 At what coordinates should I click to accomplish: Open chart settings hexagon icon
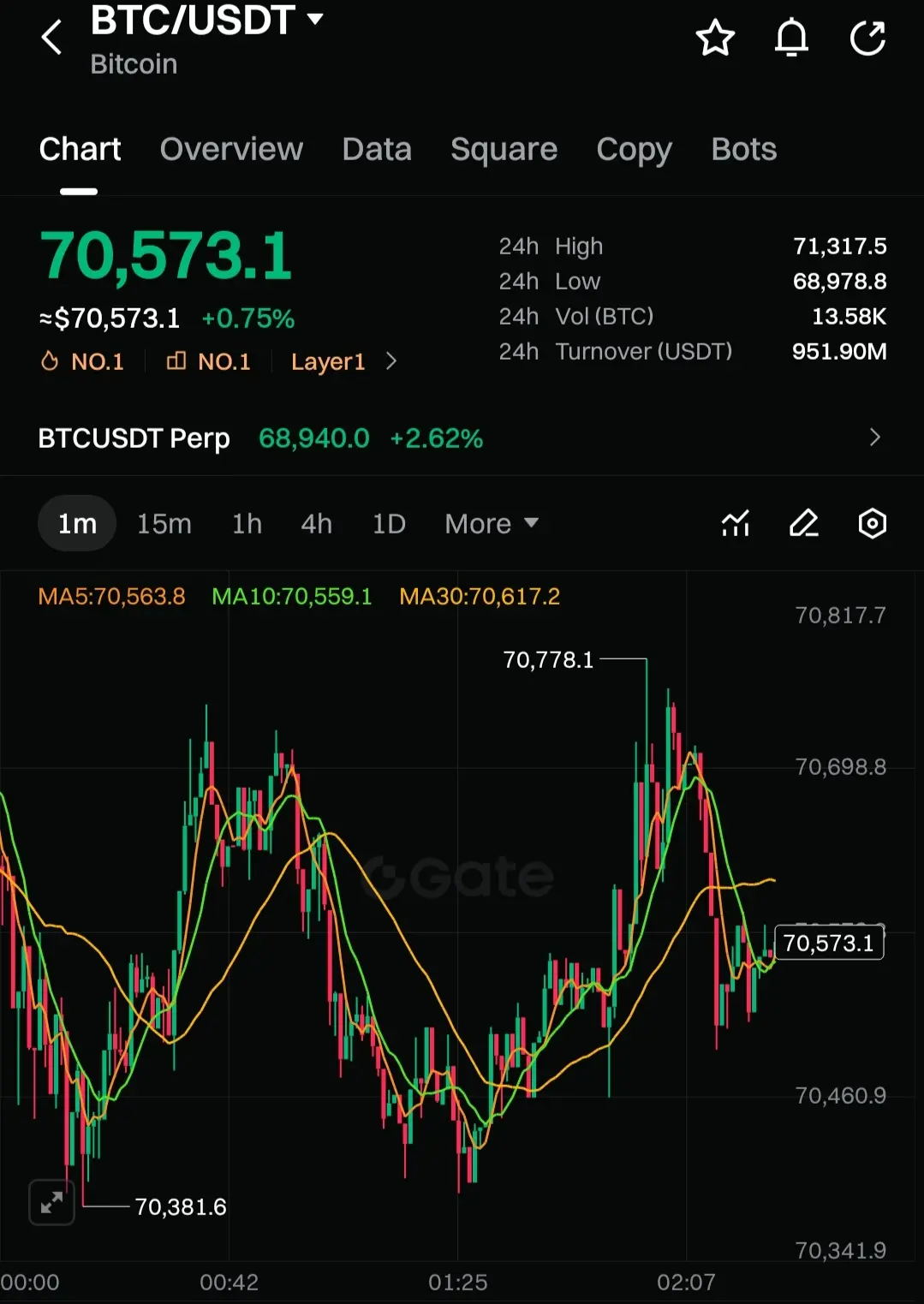click(872, 523)
